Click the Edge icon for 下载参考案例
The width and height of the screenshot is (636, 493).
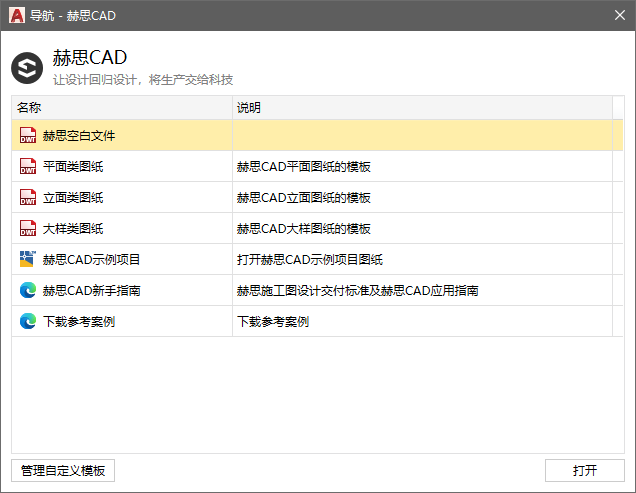[x=28, y=321]
